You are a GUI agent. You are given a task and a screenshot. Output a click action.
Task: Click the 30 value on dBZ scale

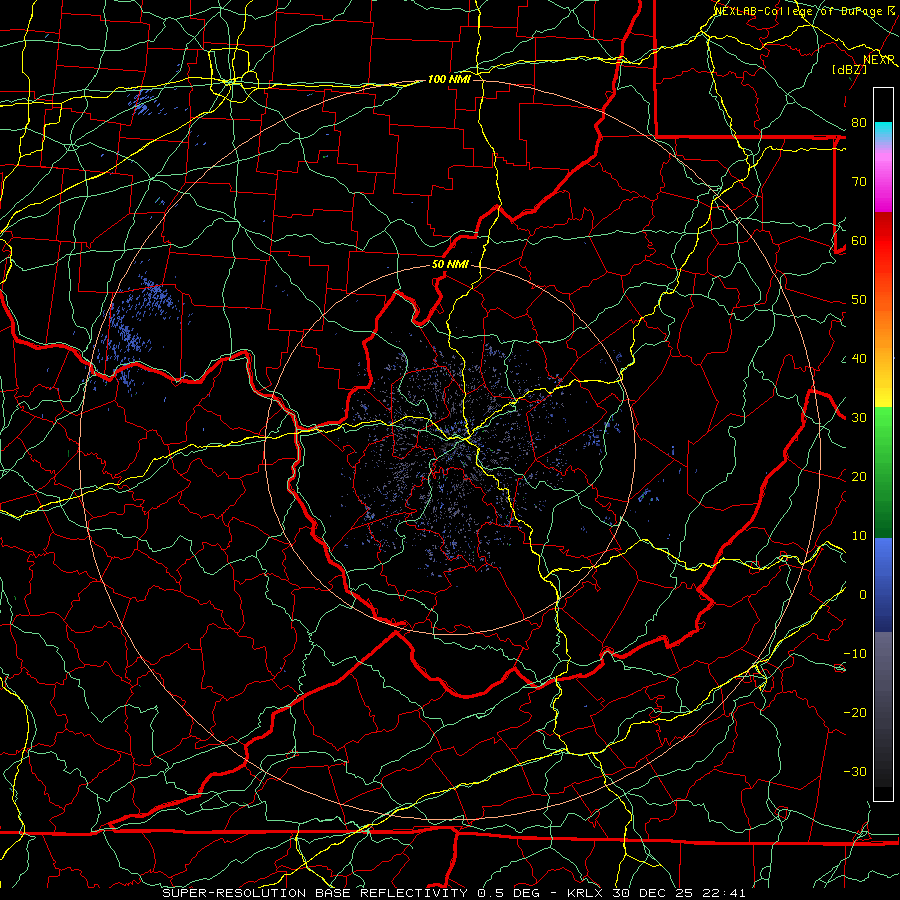pyautogui.click(x=859, y=418)
